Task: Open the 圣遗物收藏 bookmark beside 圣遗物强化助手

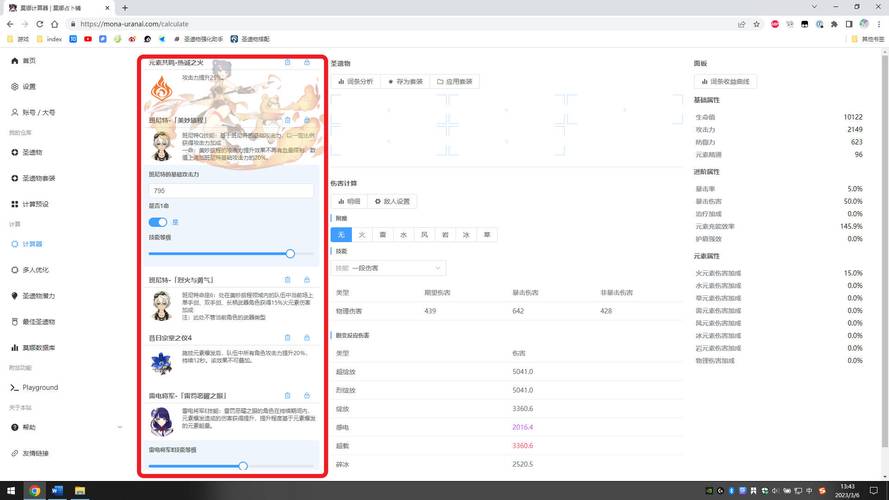Action: point(250,39)
